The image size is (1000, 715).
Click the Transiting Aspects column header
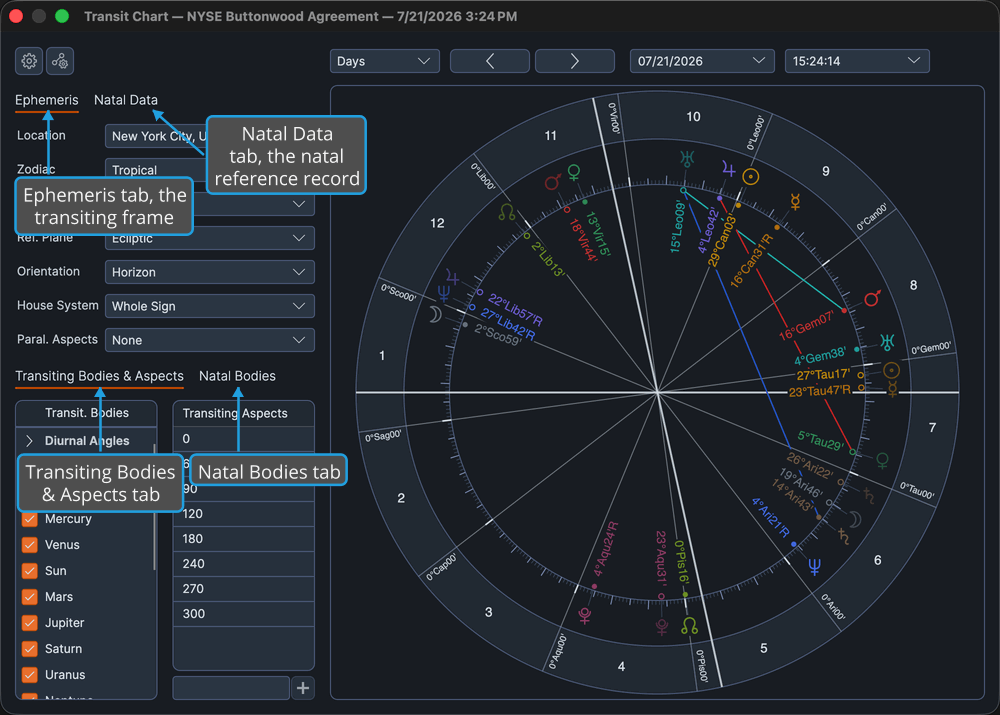tap(244, 413)
